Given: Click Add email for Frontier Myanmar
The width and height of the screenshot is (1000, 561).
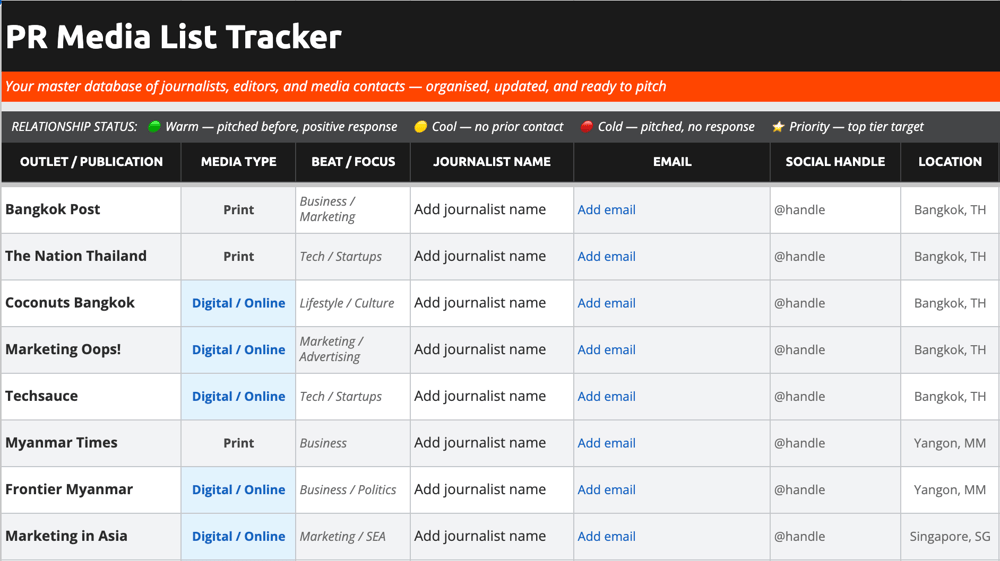Looking at the screenshot, I should coord(607,489).
